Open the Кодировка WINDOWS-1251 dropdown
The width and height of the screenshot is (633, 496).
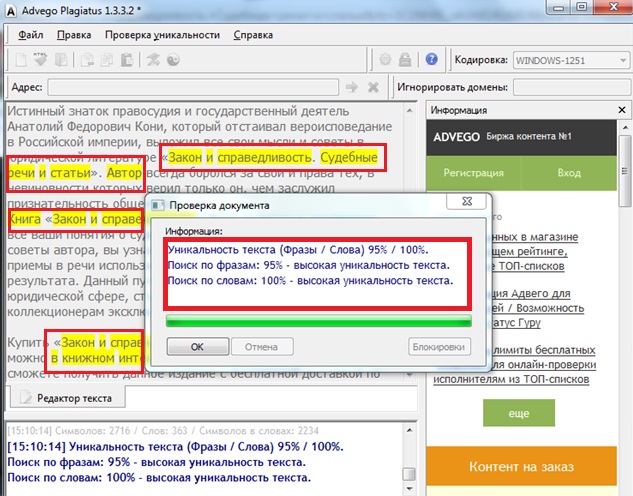point(571,61)
